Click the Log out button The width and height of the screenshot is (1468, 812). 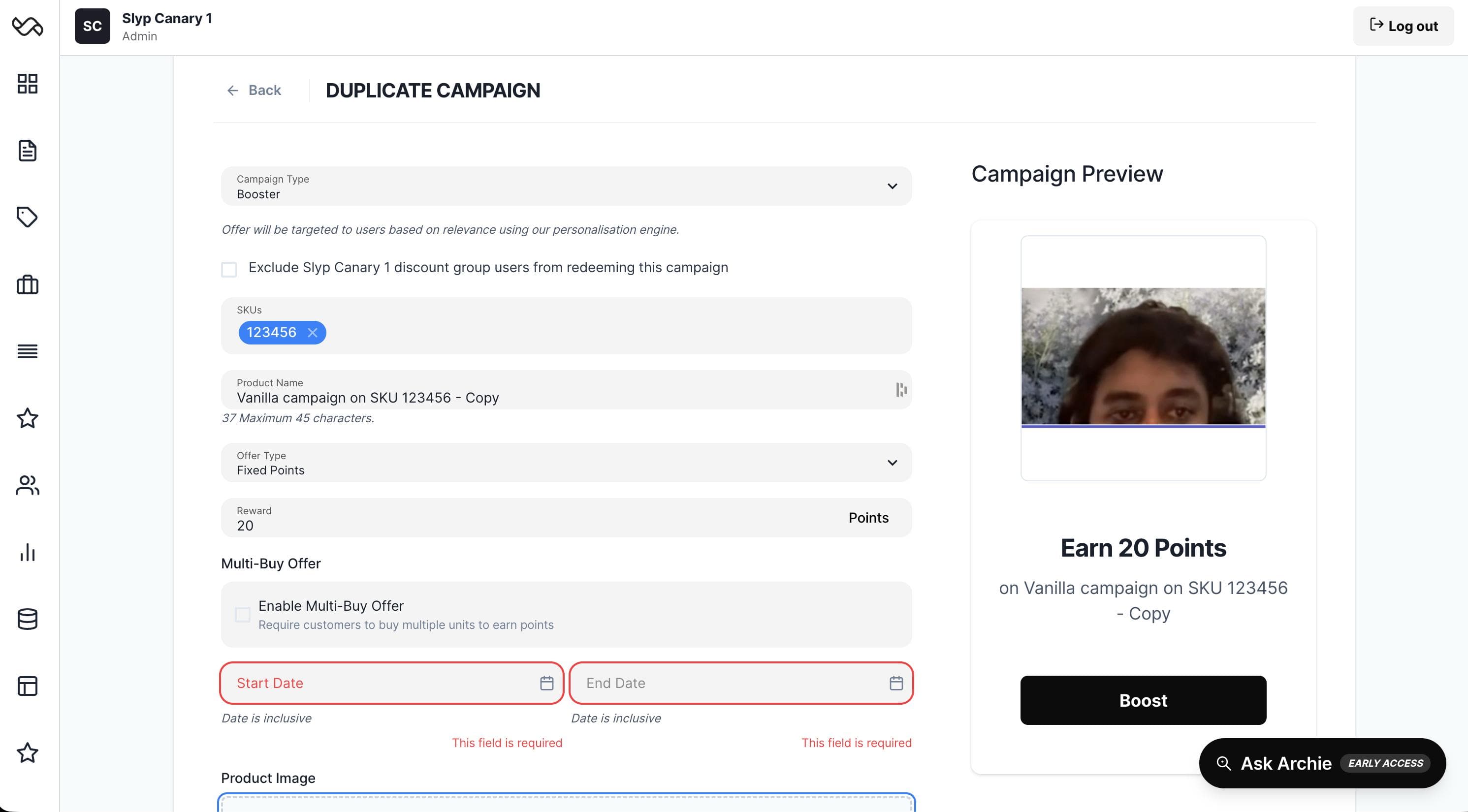click(1403, 26)
